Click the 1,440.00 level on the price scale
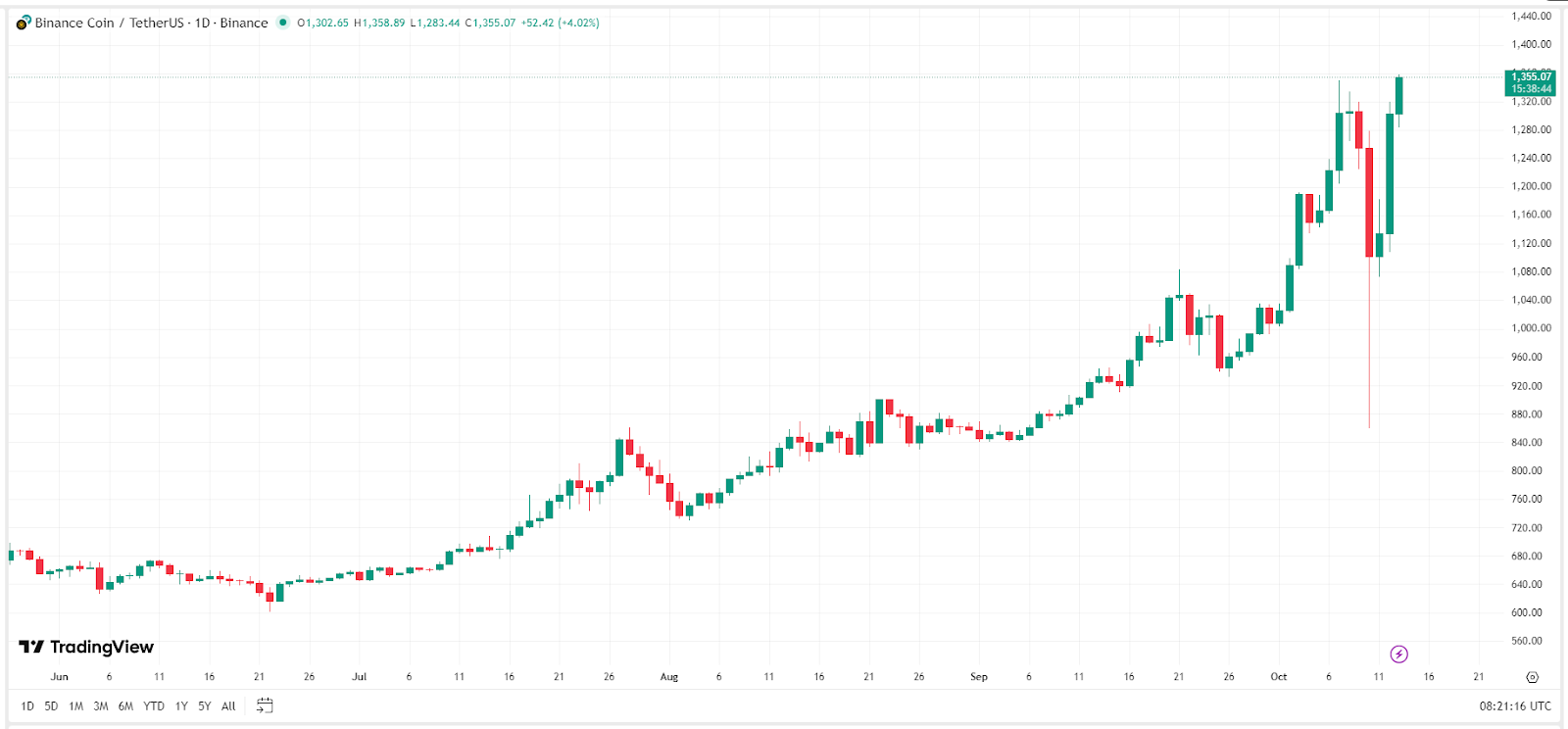The height and width of the screenshot is (729, 1568). point(1532,16)
